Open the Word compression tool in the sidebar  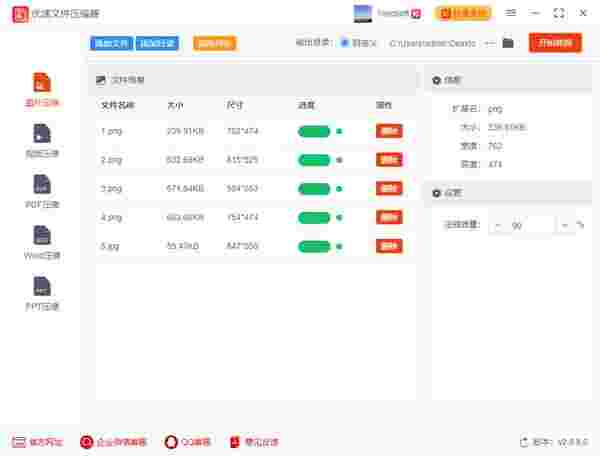42,242
